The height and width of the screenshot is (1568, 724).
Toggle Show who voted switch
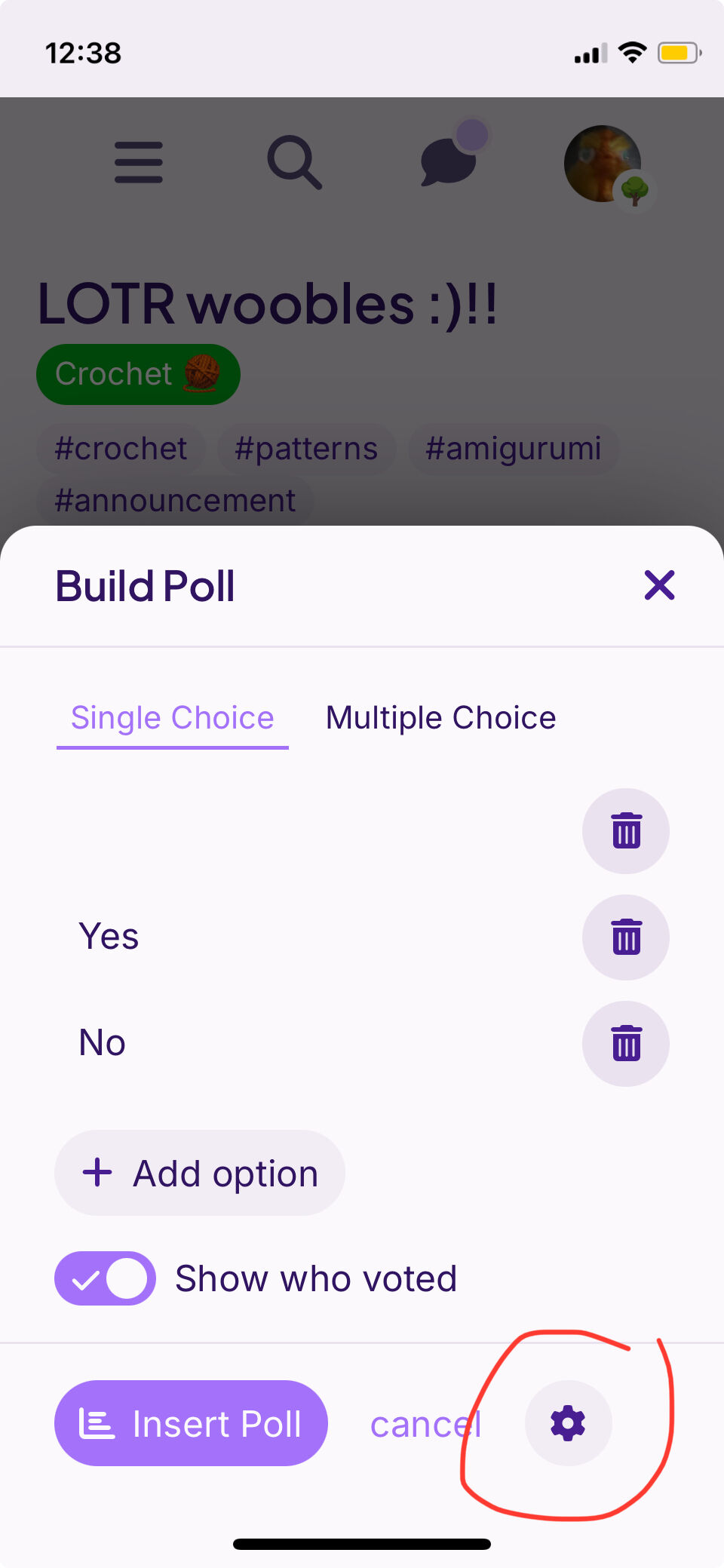point(105,1278)
